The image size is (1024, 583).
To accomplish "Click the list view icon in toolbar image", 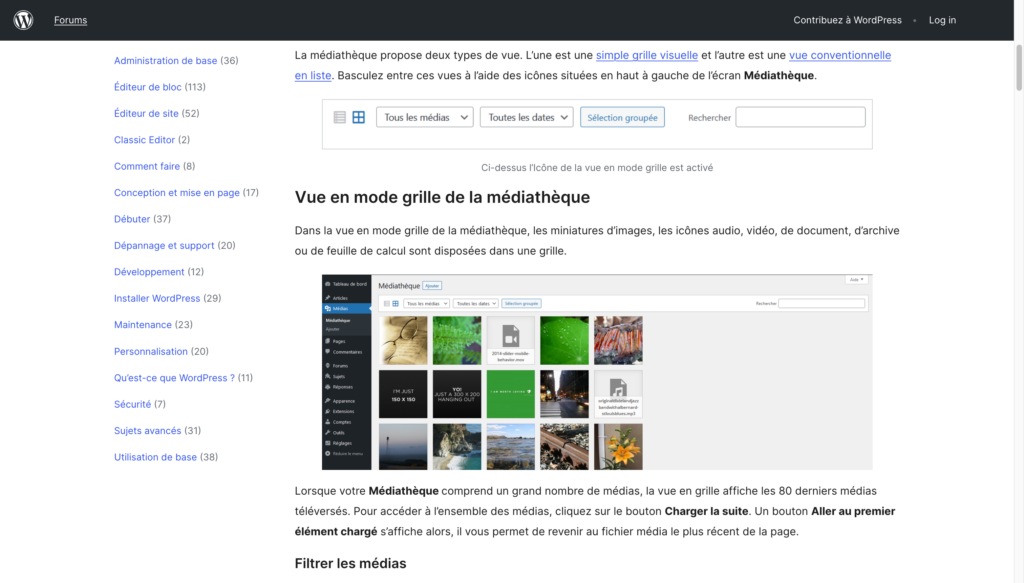I will point(340,118).
